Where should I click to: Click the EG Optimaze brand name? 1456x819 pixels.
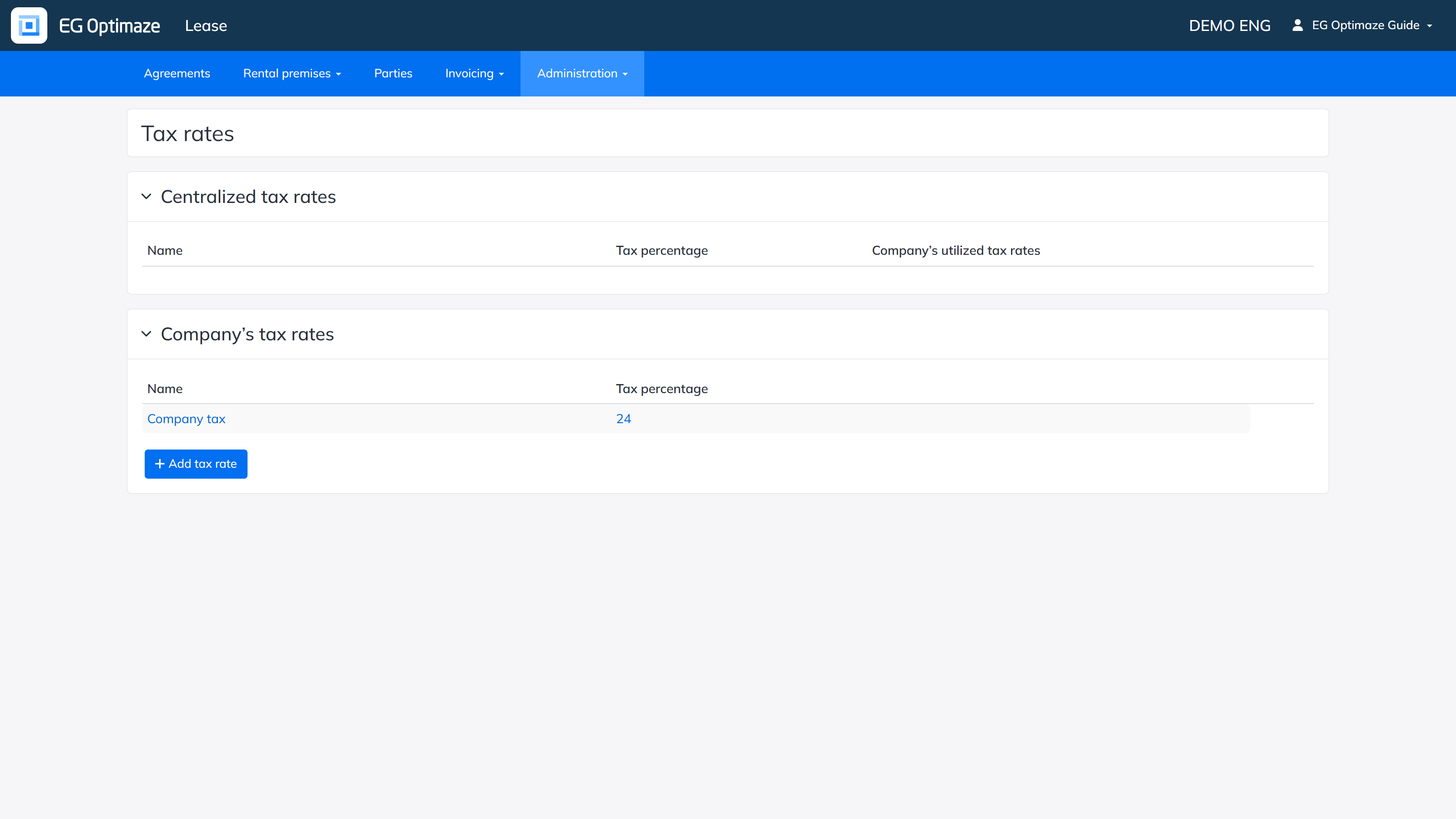[x=110, y=26]
